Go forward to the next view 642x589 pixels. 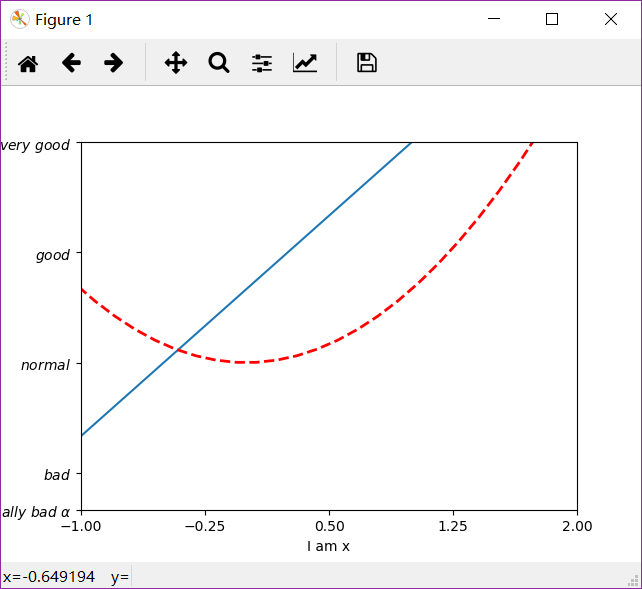[x=113, y=63]
